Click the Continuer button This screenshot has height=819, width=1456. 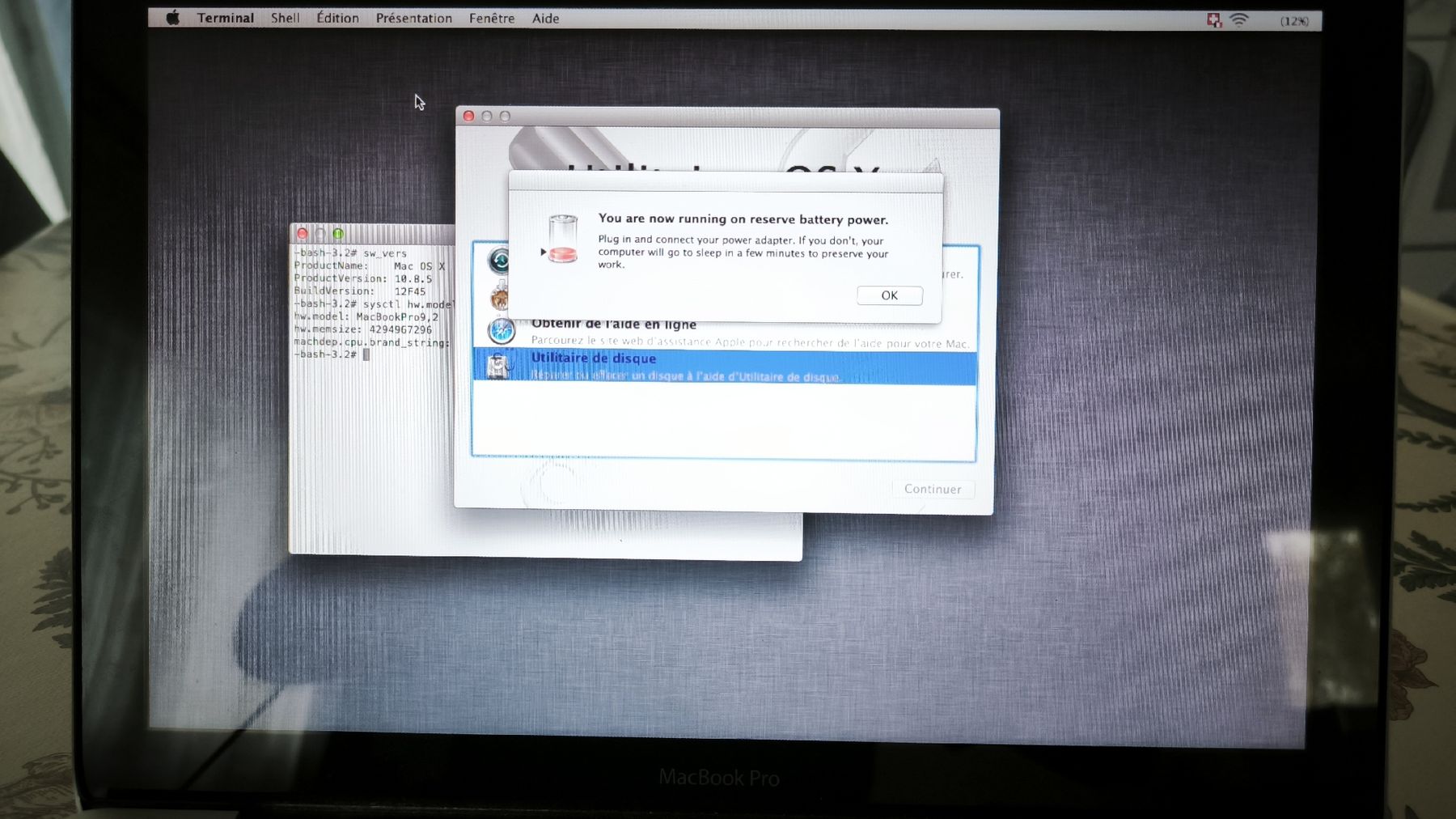click(x=933, y=489)
